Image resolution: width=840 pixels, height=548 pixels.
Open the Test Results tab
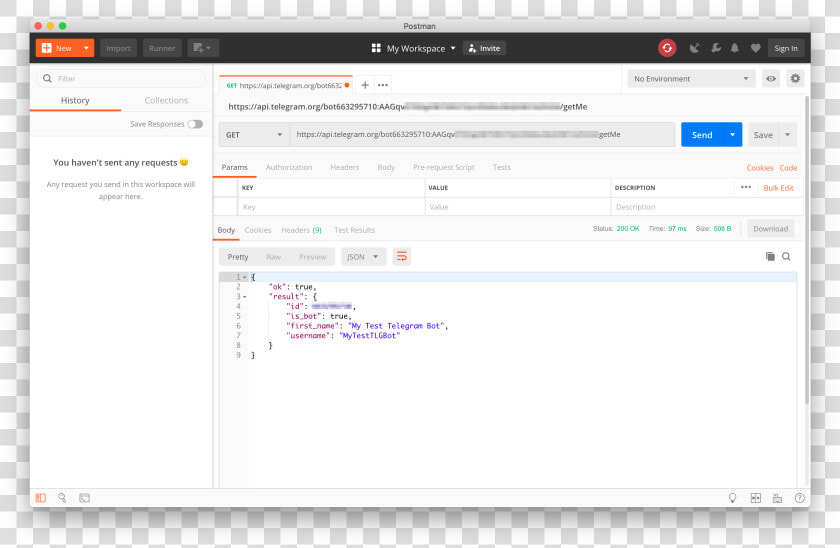(354, 230)
